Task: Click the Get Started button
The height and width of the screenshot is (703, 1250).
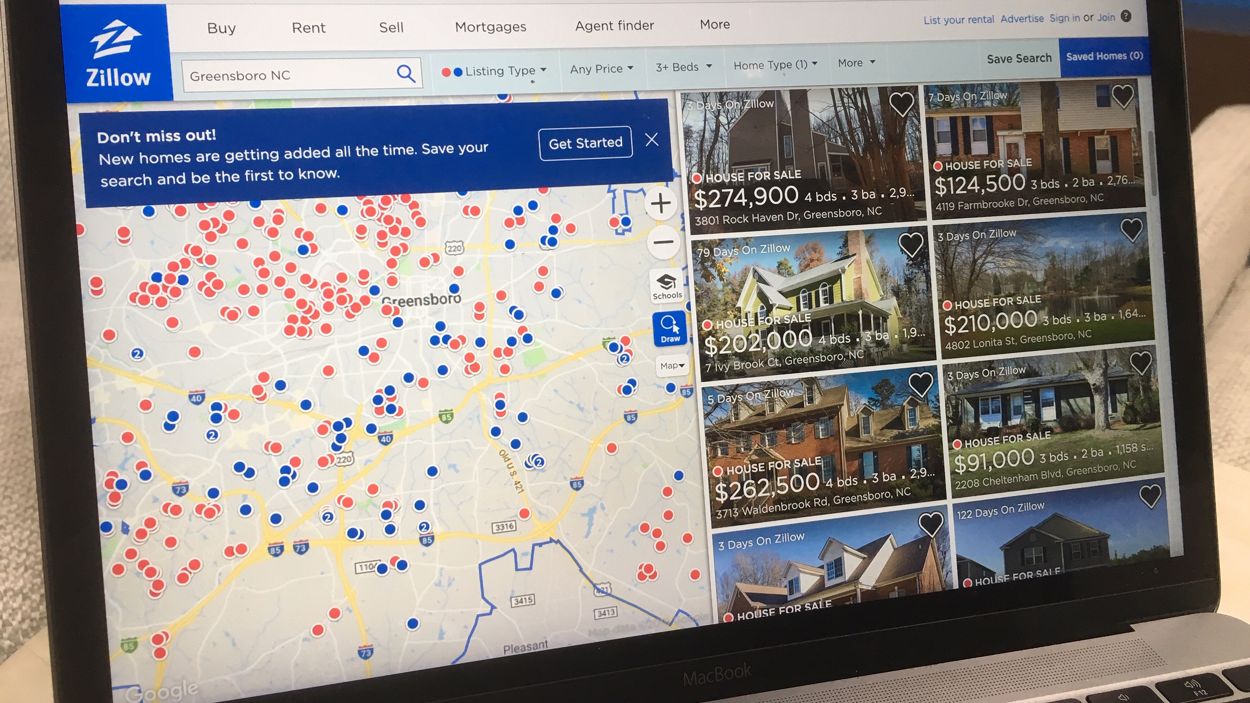Action: click(585, 143)
